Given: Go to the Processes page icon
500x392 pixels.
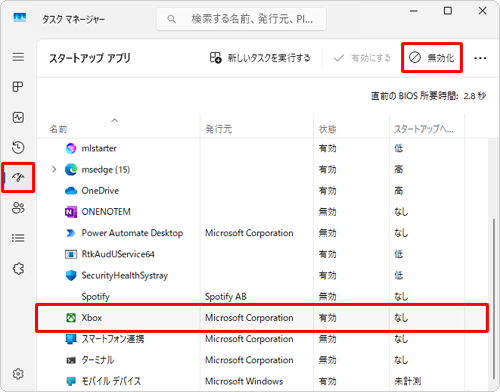Looking at the screenshot, I should point(18,87).
